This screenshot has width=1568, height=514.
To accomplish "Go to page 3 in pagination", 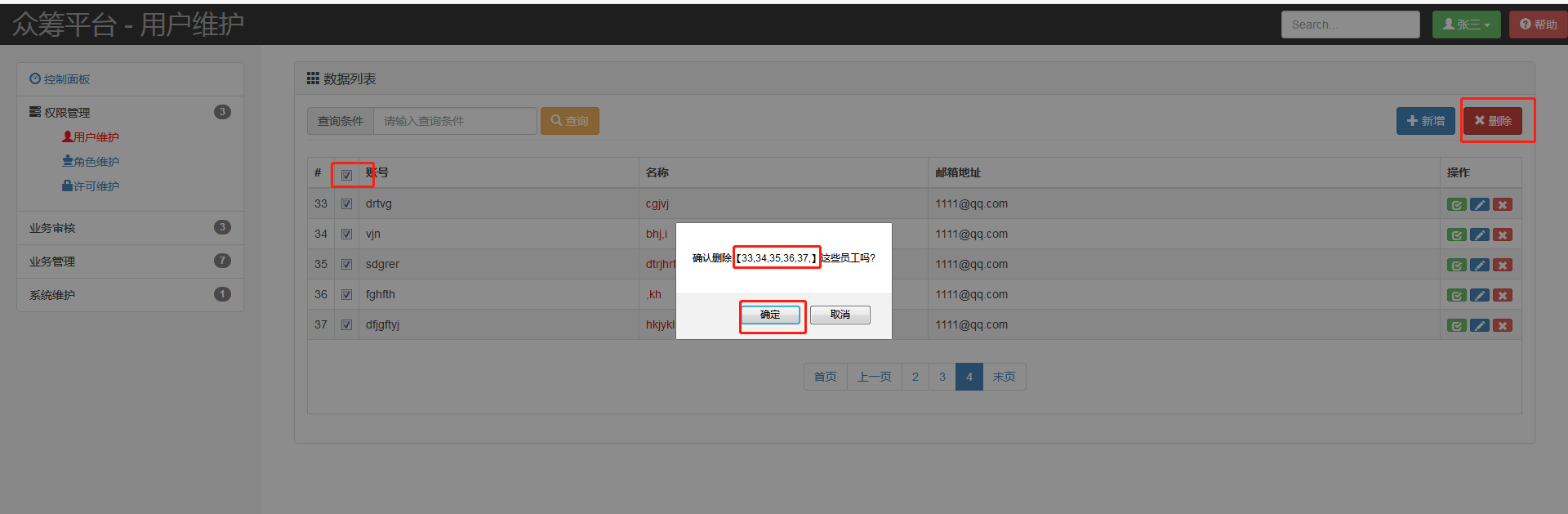I will 942,377.
